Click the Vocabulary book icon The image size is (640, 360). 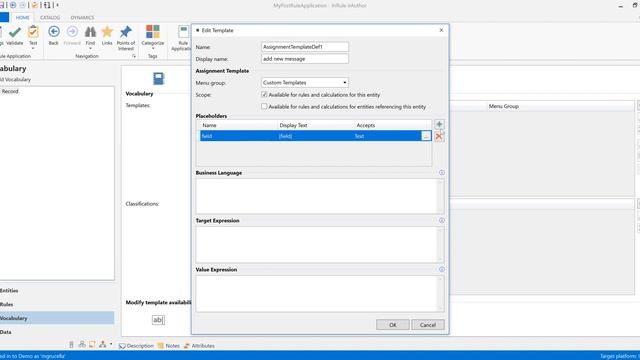pyautogui.click(x=158, y=78)
